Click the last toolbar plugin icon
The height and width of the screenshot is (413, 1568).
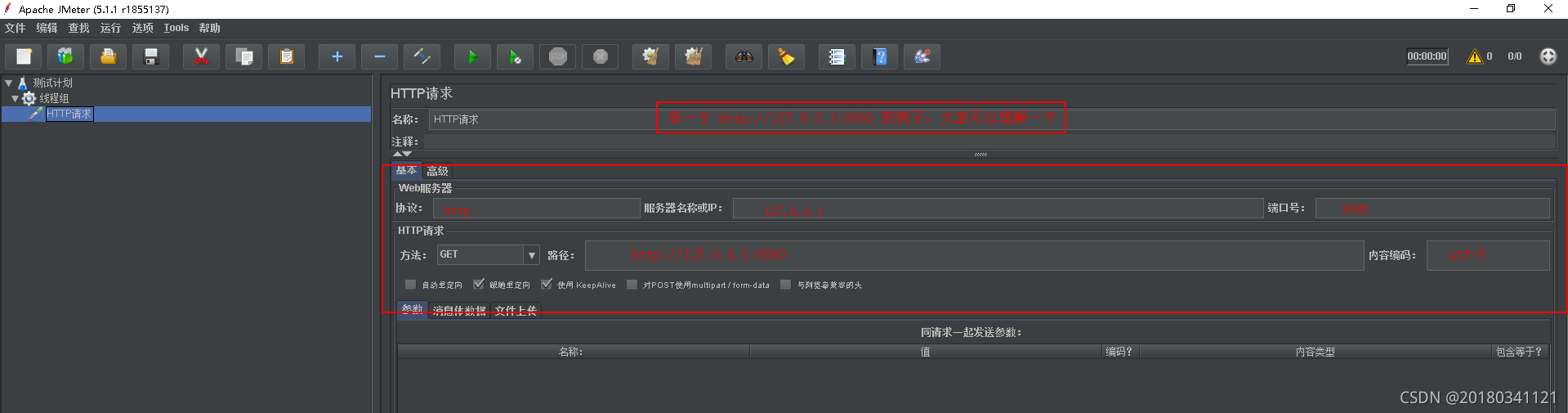point(922,56)
